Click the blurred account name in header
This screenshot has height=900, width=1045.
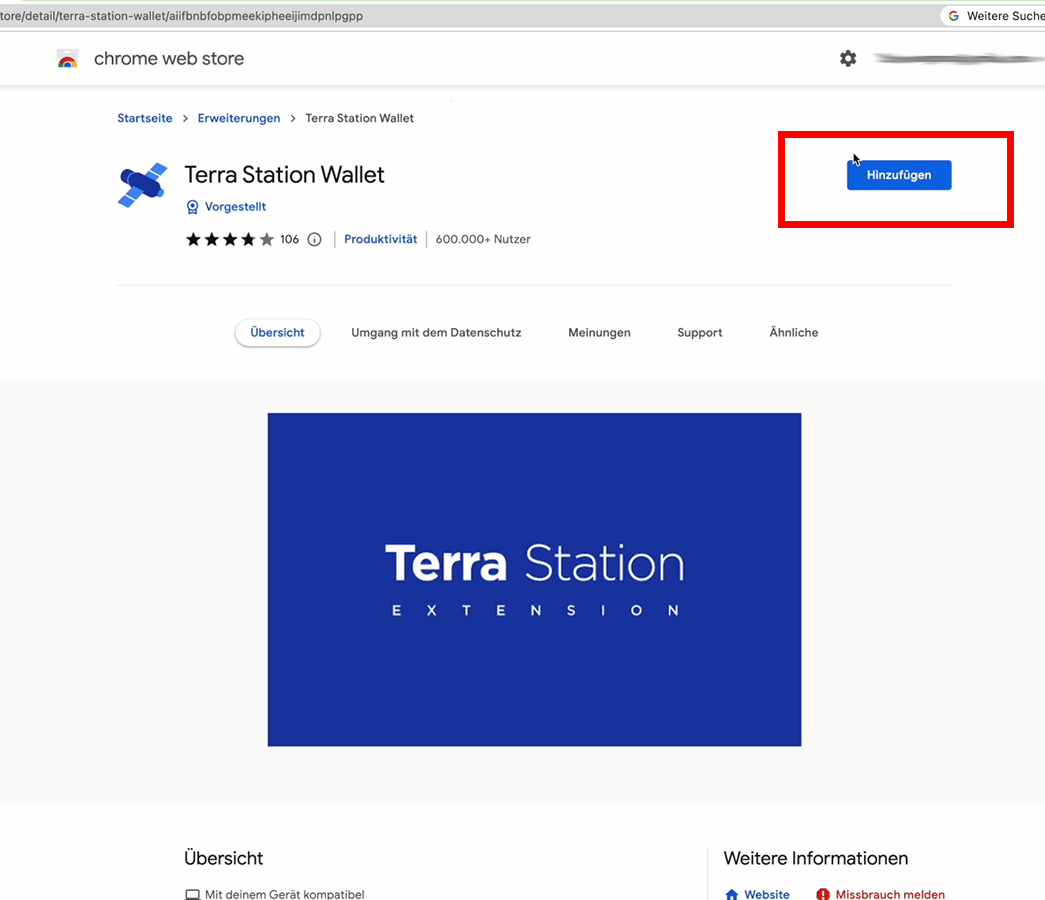[958, 59]
